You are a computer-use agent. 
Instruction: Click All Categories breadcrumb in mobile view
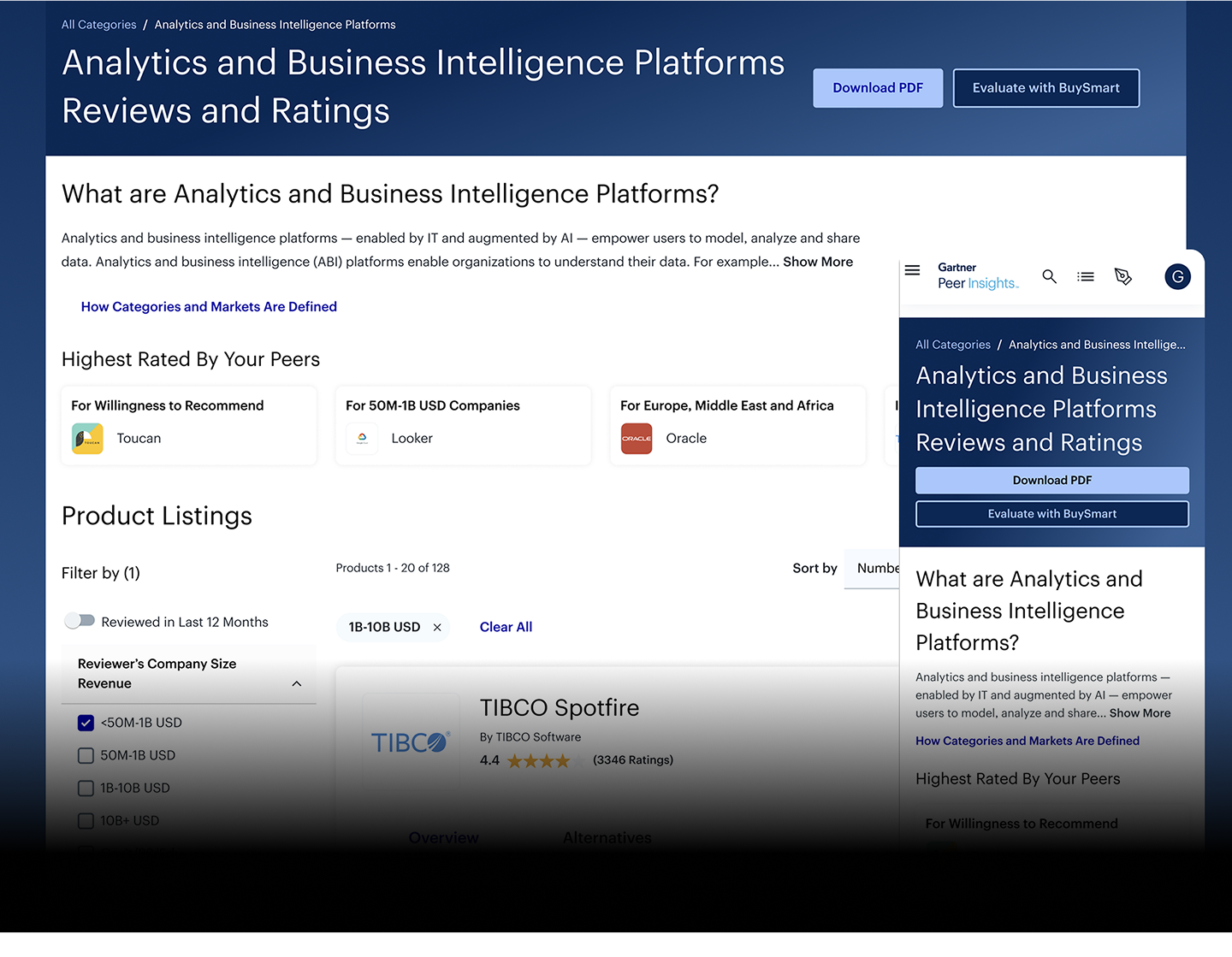[953, 345]
